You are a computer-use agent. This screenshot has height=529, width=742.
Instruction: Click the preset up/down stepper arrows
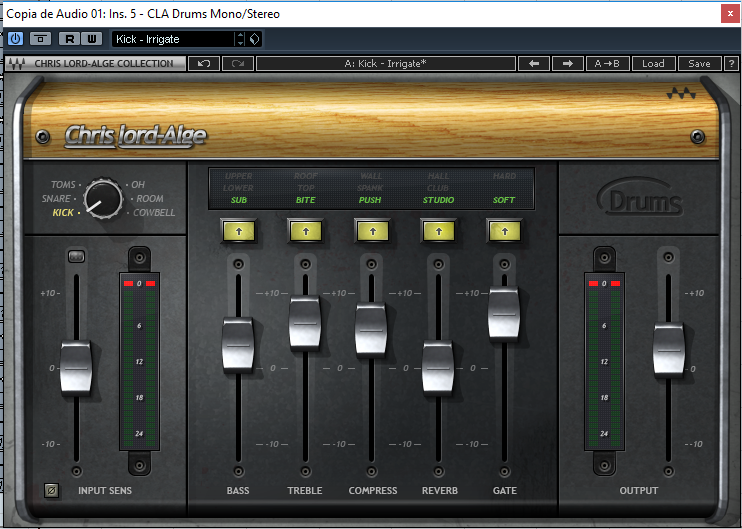pos(240,39)
